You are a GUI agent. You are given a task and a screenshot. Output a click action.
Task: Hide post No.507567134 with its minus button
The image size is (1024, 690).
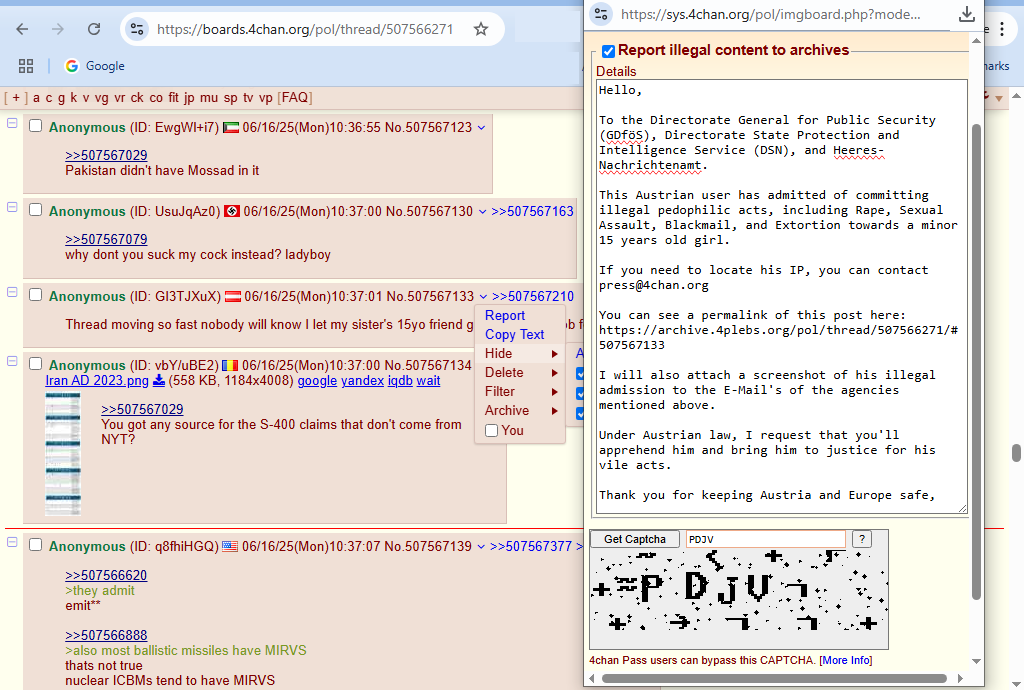point(12,361)
